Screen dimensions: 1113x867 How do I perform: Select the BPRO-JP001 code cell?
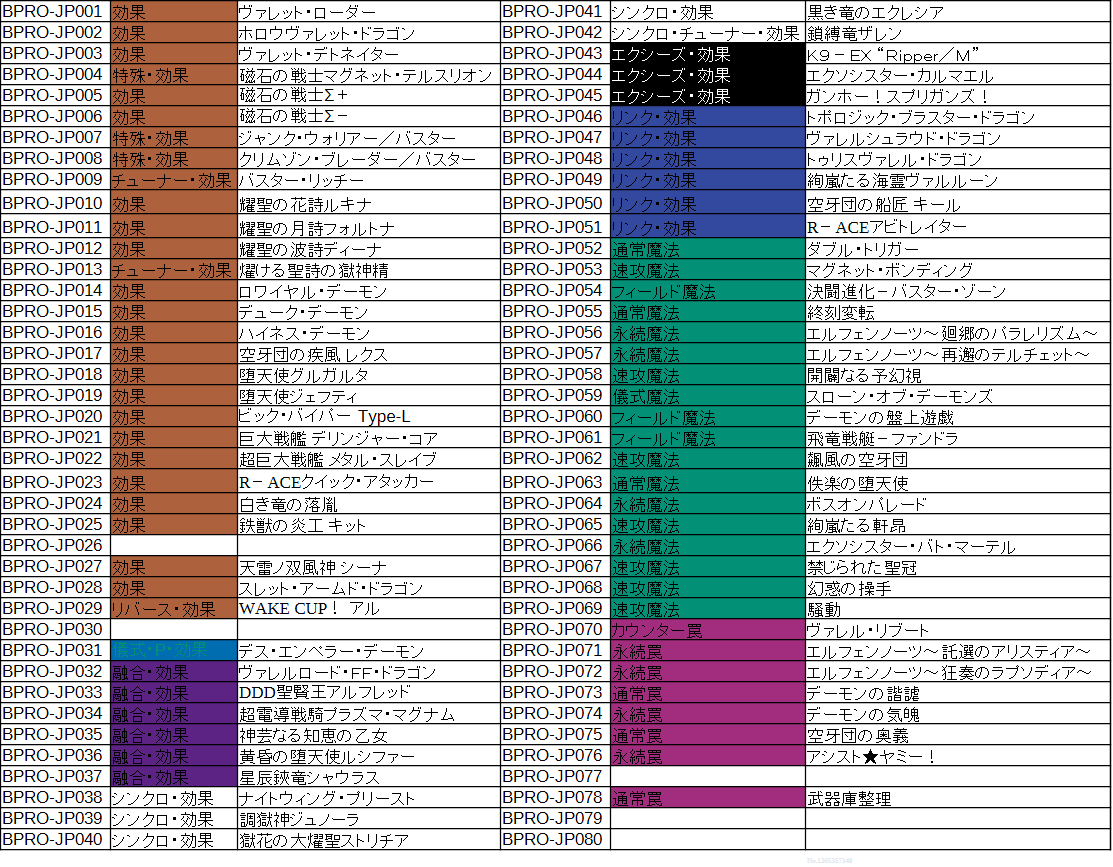[x=55, y=12]
